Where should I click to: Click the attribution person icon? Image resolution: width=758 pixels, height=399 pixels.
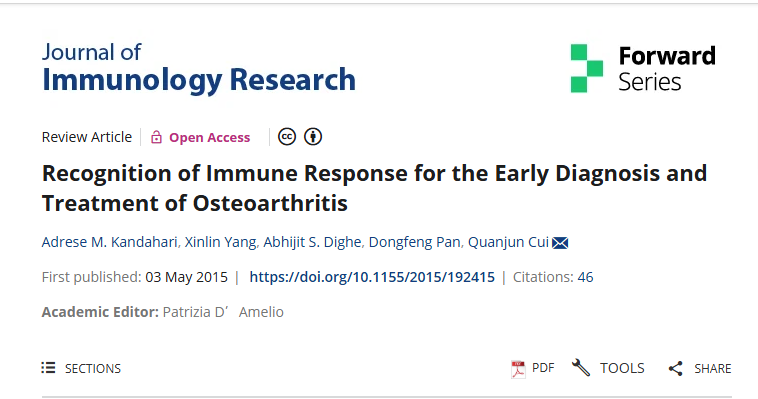pyautogui.click(x=313, y=137)
